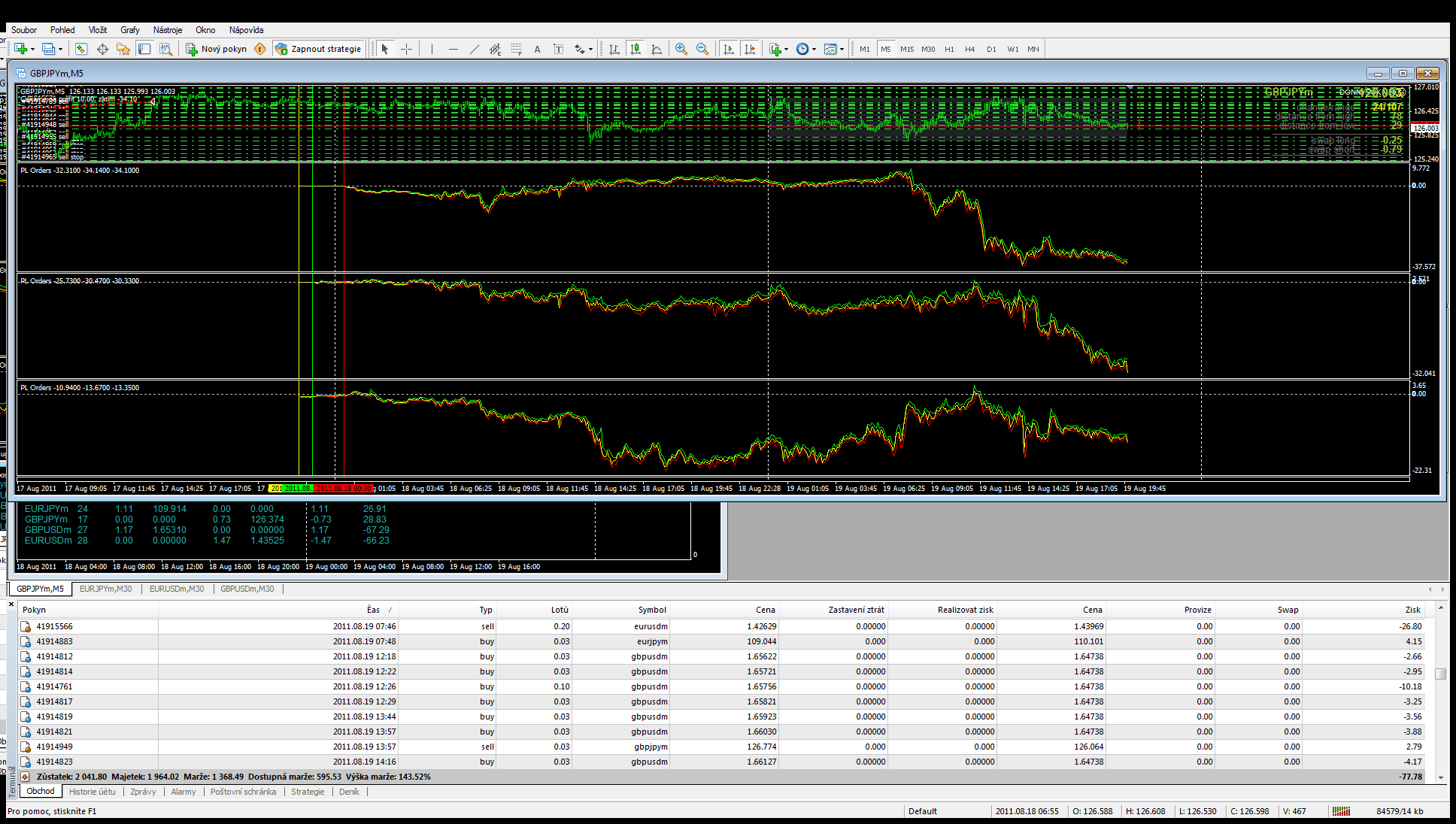Open the Market Watch window icon
The height and width of the screenshot is (824, 1456).
pyautogui.click(x=81, y=49)
